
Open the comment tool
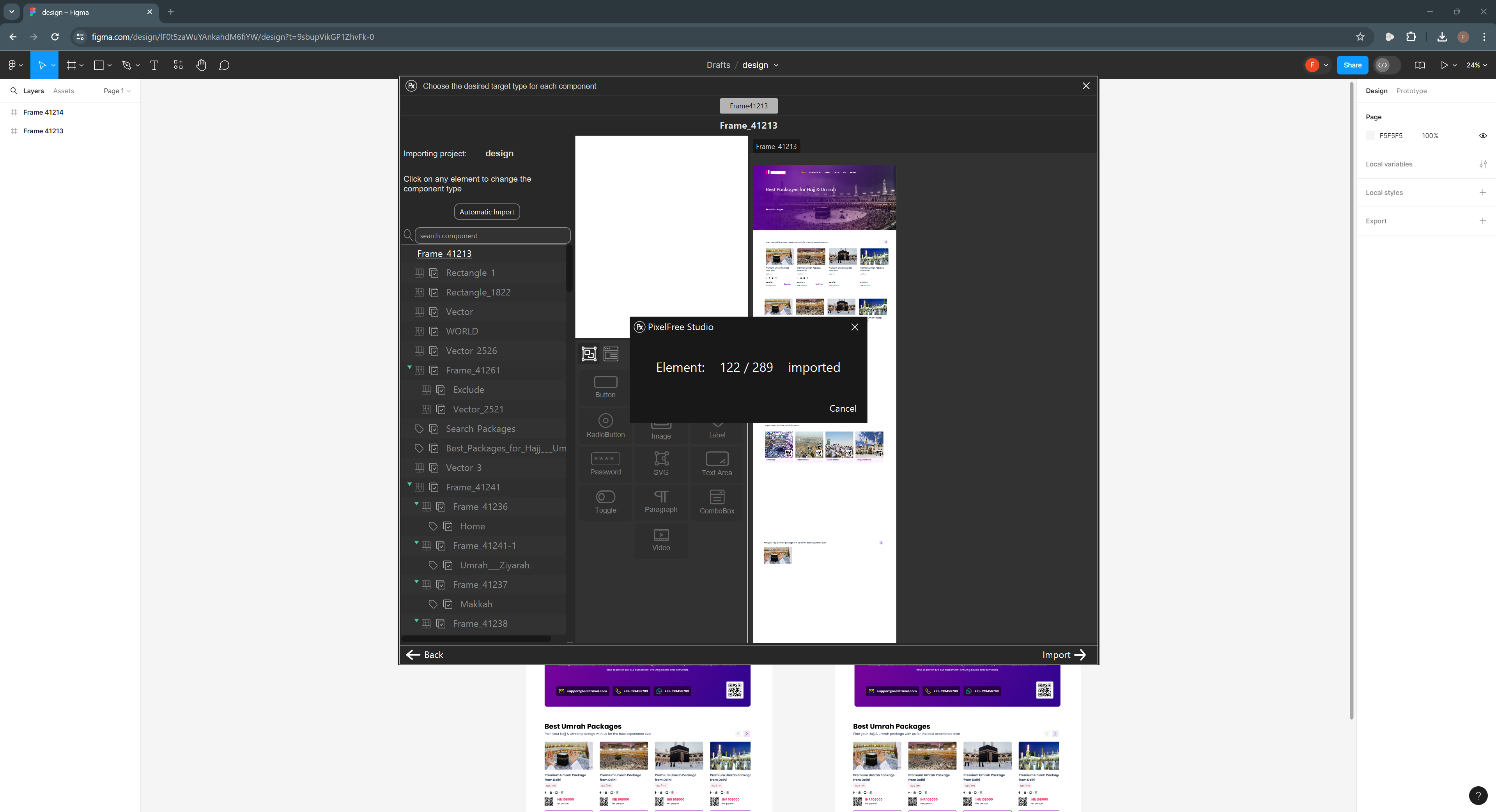[x=224, y=65]
